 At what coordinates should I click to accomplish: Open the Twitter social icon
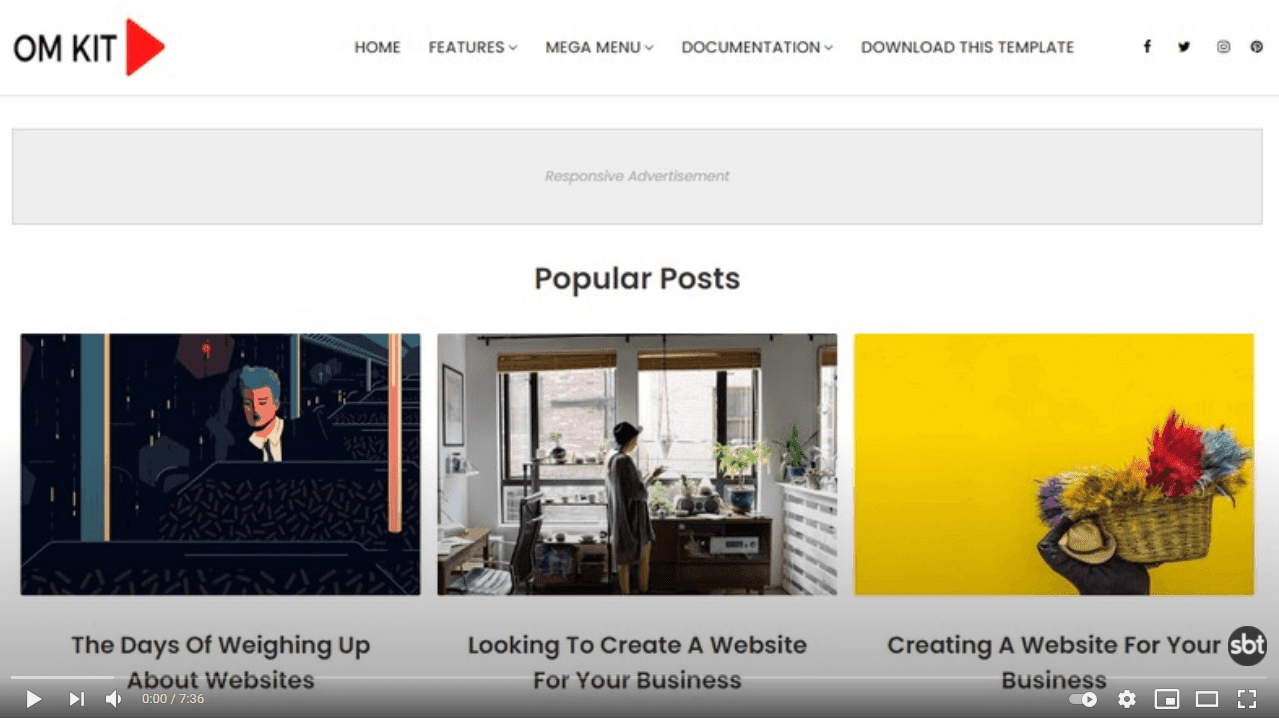[x=1184, y=47]
